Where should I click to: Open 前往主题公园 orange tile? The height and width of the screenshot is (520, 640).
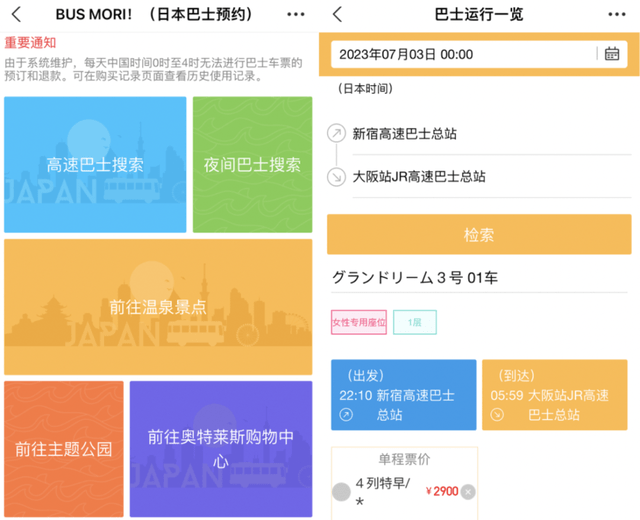64,449
